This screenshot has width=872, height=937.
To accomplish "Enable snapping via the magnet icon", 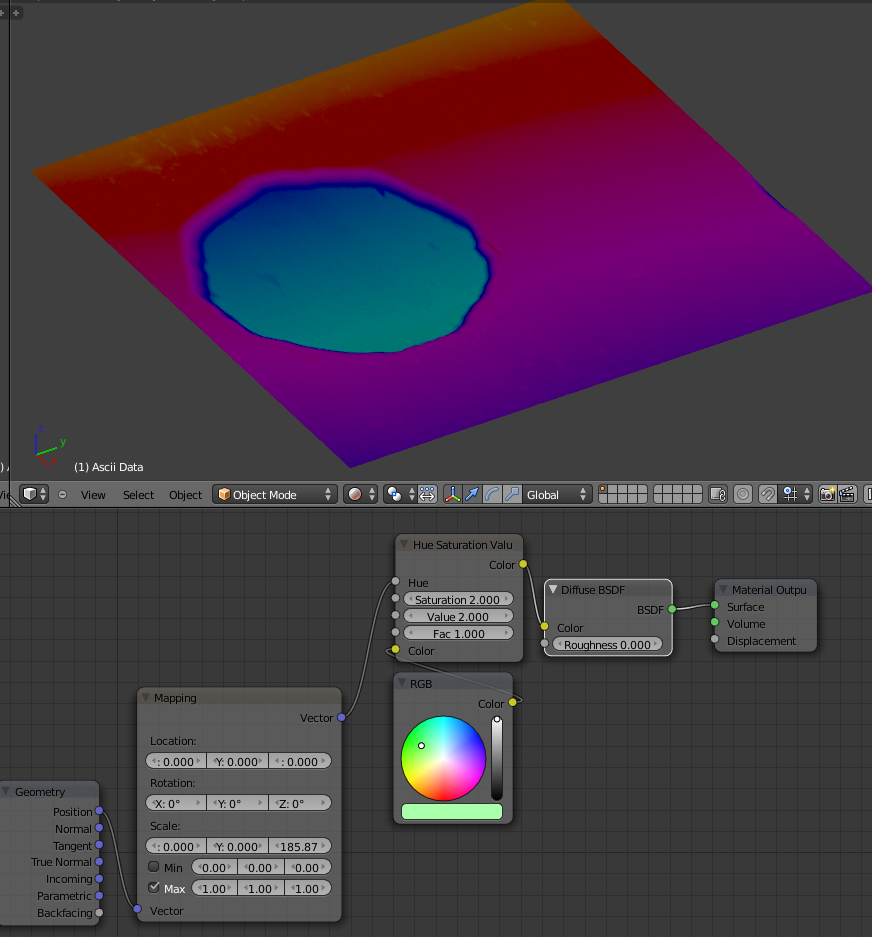I will click(x=767, y=494).
